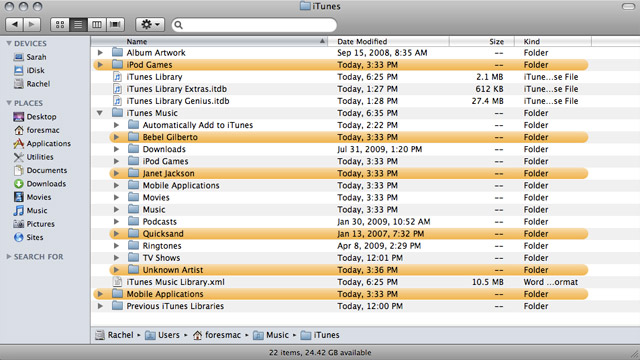This screenshot has width=640, height=360.
Task: Open the Action gear menu
Action: click(150, 24)
